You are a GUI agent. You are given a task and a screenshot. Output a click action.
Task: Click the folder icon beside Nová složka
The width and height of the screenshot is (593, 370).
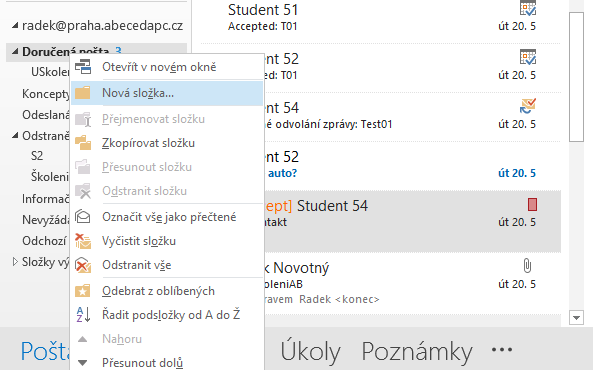click(82, 93)
